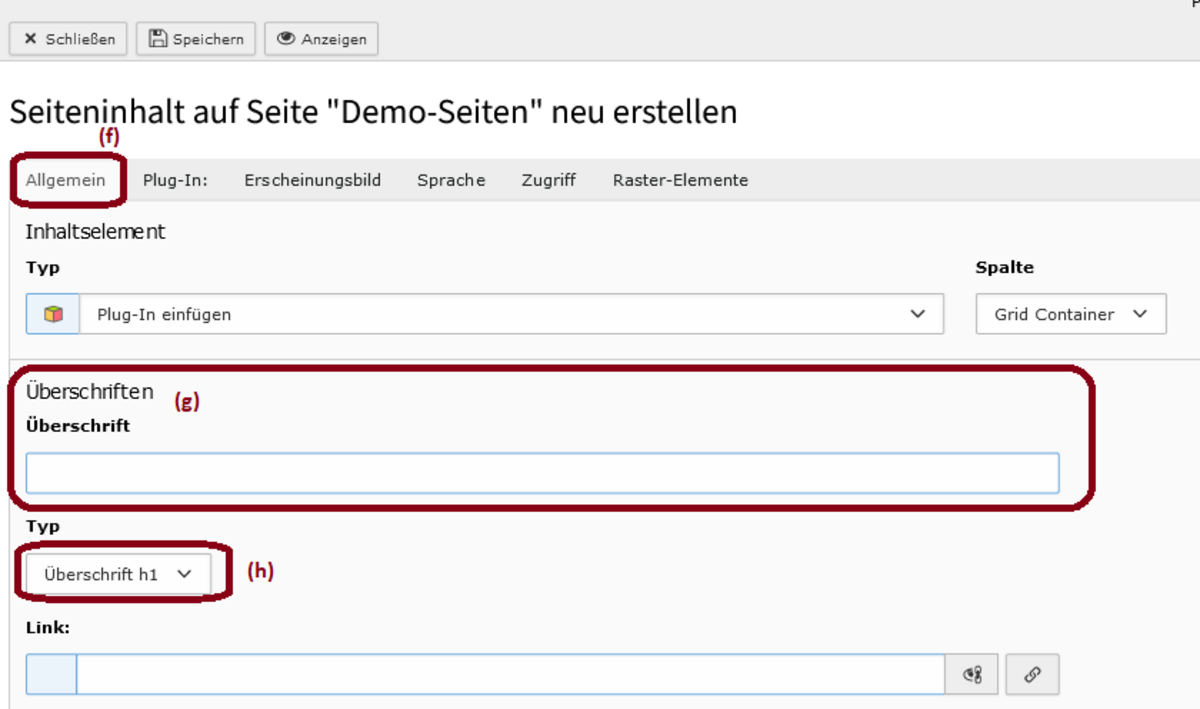Switch to the Allgemein tab

pyautogui.click(x=65, y=180)
